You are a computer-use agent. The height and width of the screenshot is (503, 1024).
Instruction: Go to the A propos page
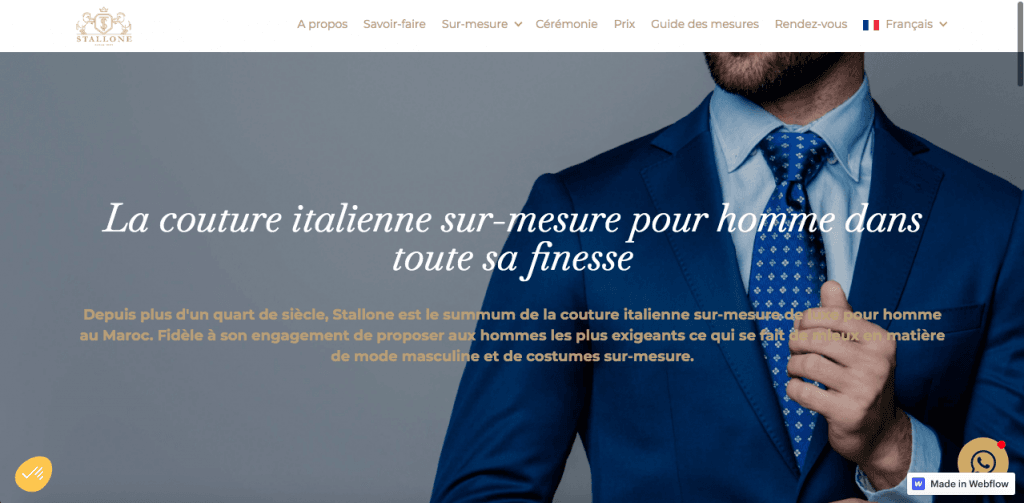pyautogui.click(x=322, y=24)
